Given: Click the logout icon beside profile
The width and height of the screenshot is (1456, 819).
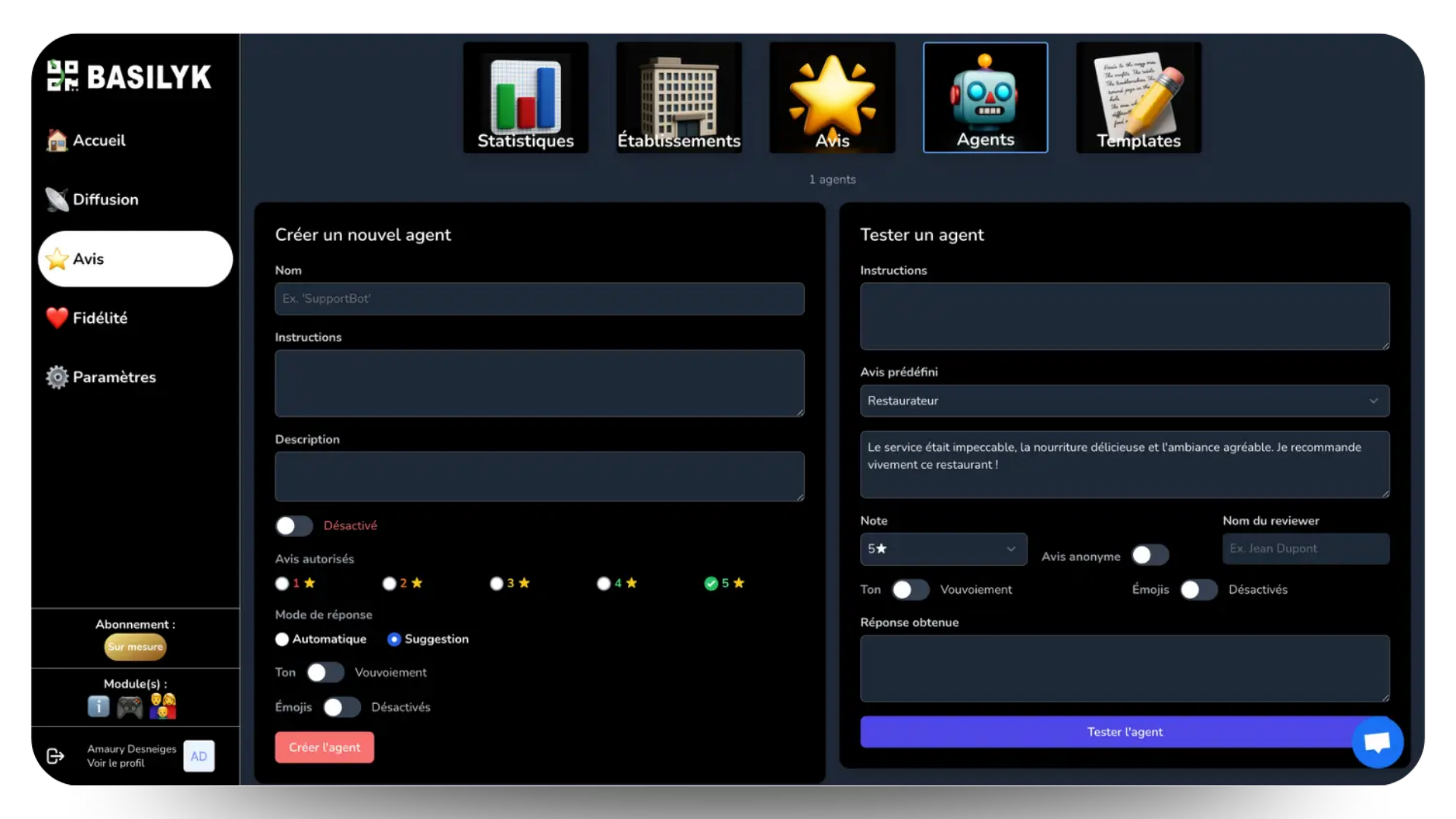Looking at the screenshot, I should click(55, 756).
